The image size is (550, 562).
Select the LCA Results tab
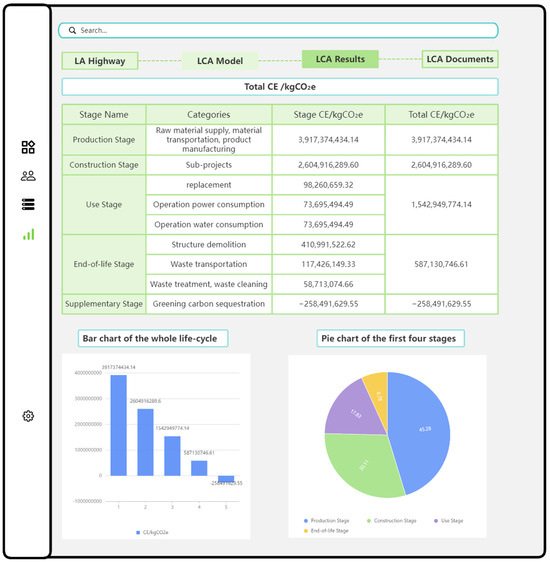click(340, 59)
